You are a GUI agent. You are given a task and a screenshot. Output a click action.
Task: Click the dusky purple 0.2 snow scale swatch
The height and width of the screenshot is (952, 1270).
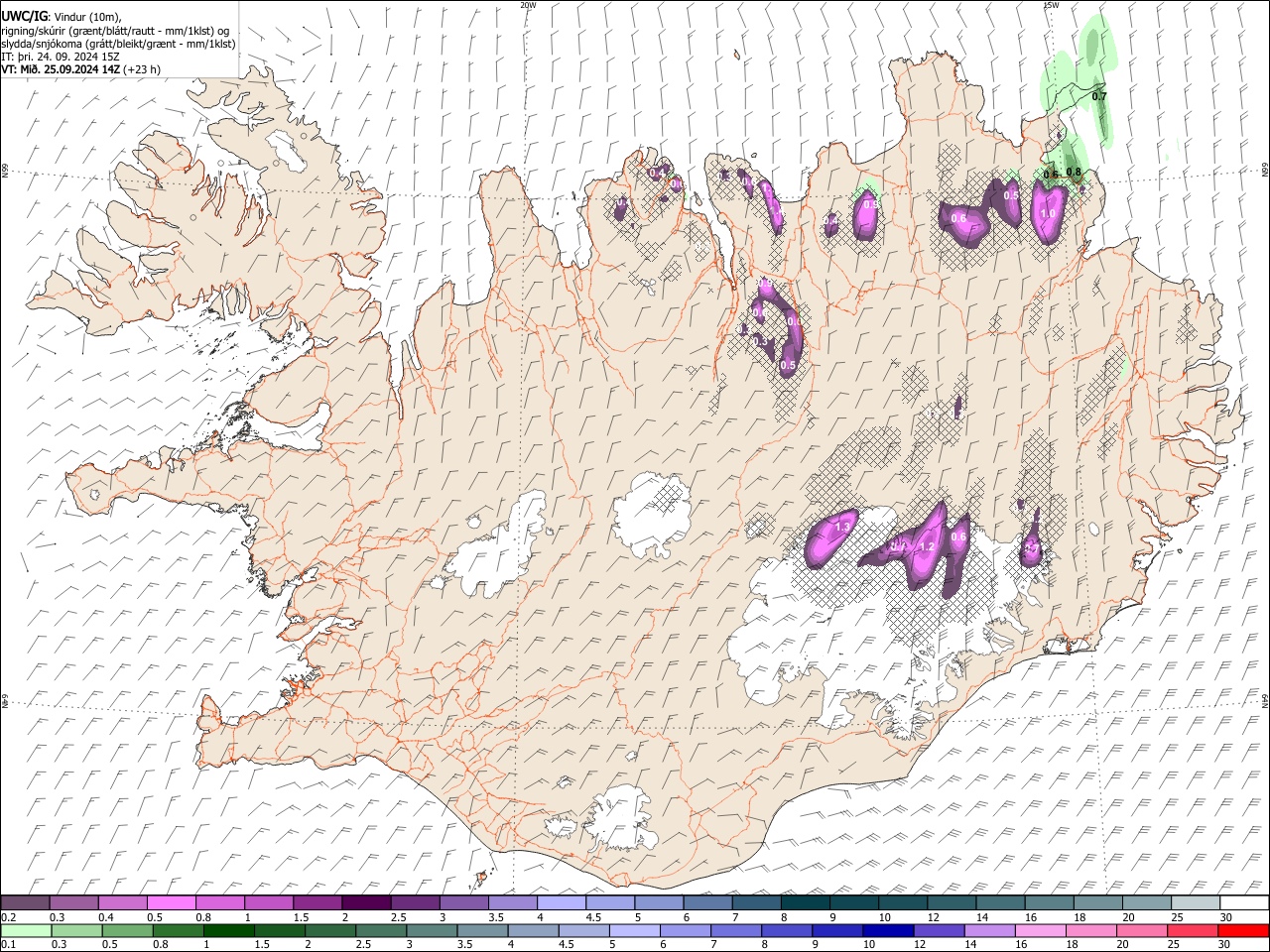point(25,902)
